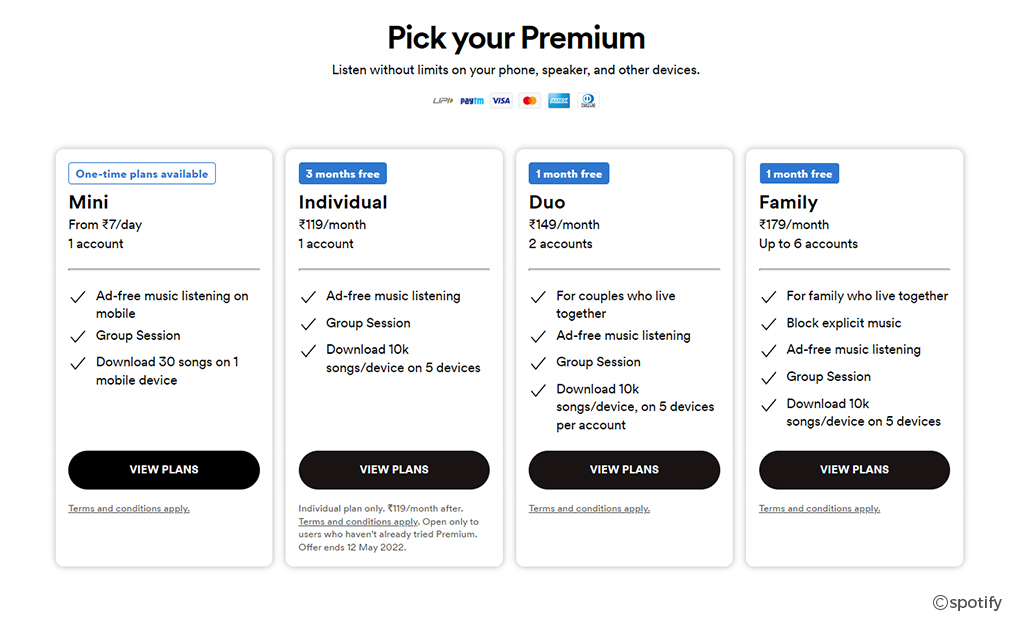Click the Diners Club card icon
Screen dimensions: 1024x626
588,101
